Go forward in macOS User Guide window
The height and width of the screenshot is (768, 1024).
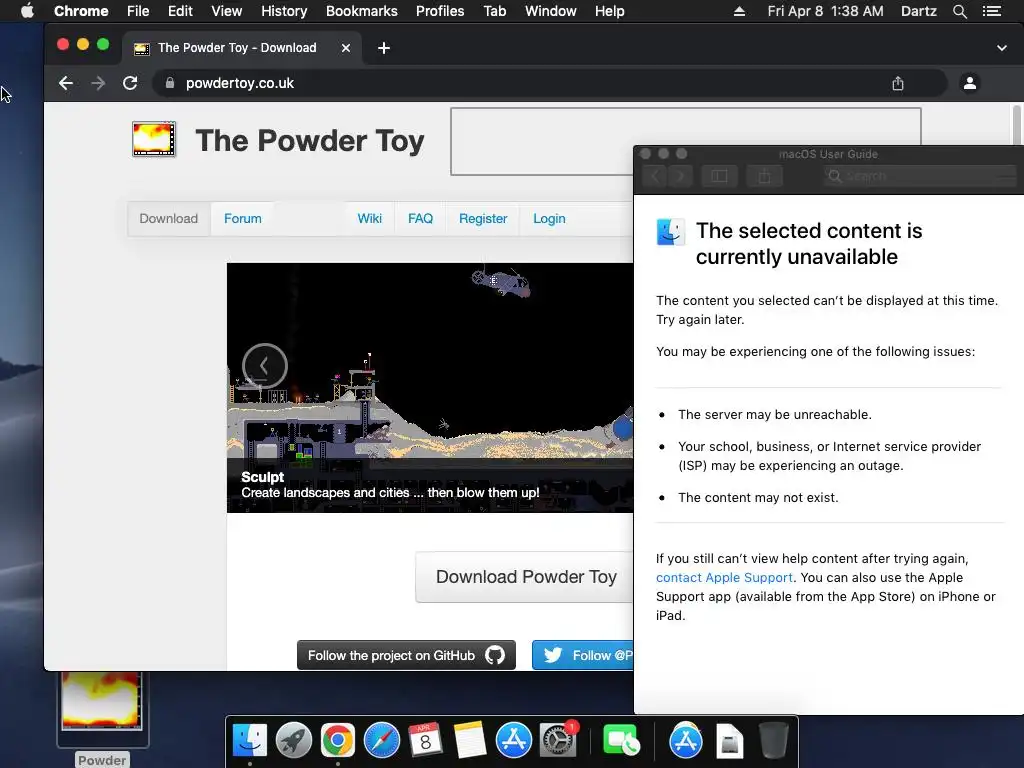pos(680,176)
